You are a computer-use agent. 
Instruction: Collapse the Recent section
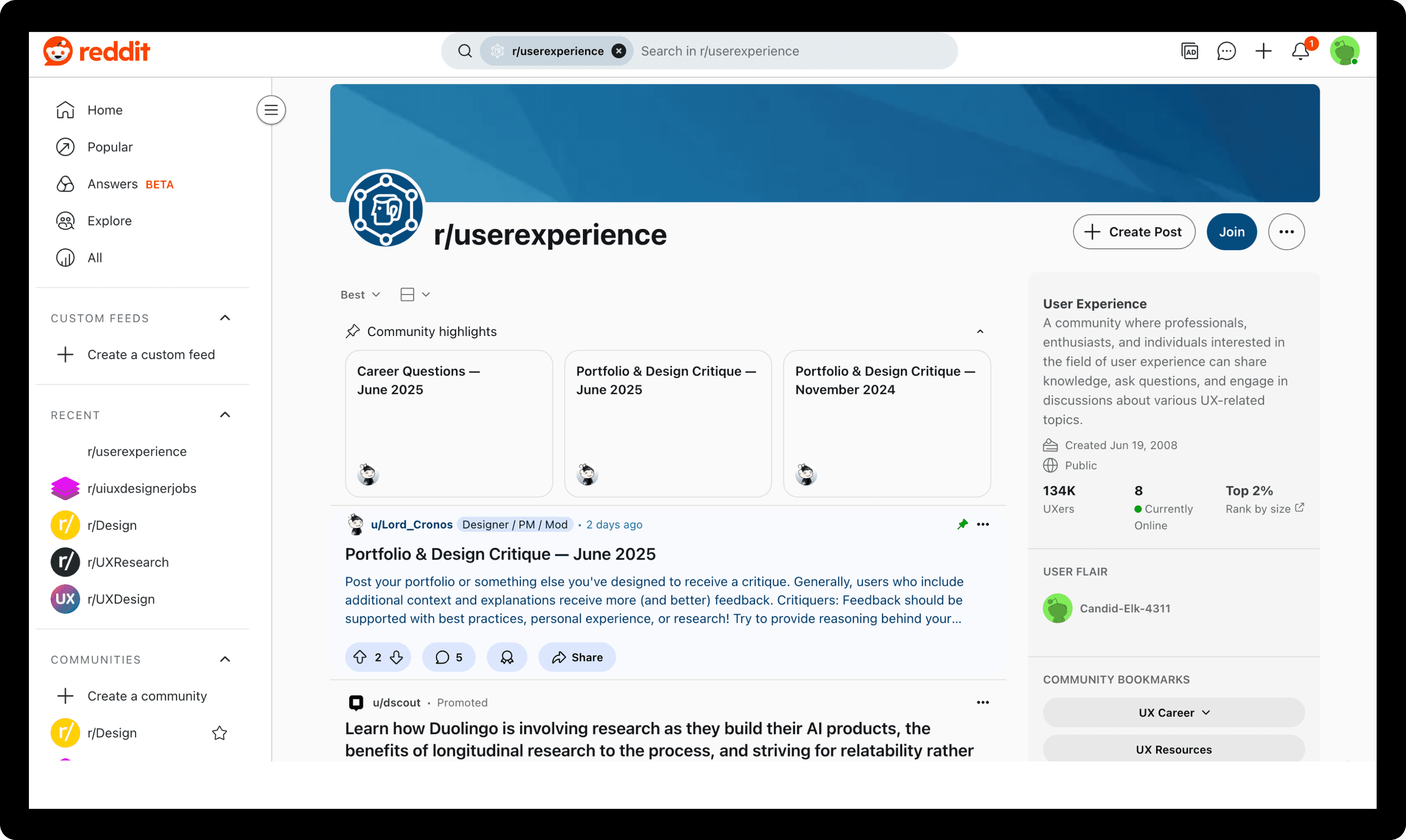(225, 415)
